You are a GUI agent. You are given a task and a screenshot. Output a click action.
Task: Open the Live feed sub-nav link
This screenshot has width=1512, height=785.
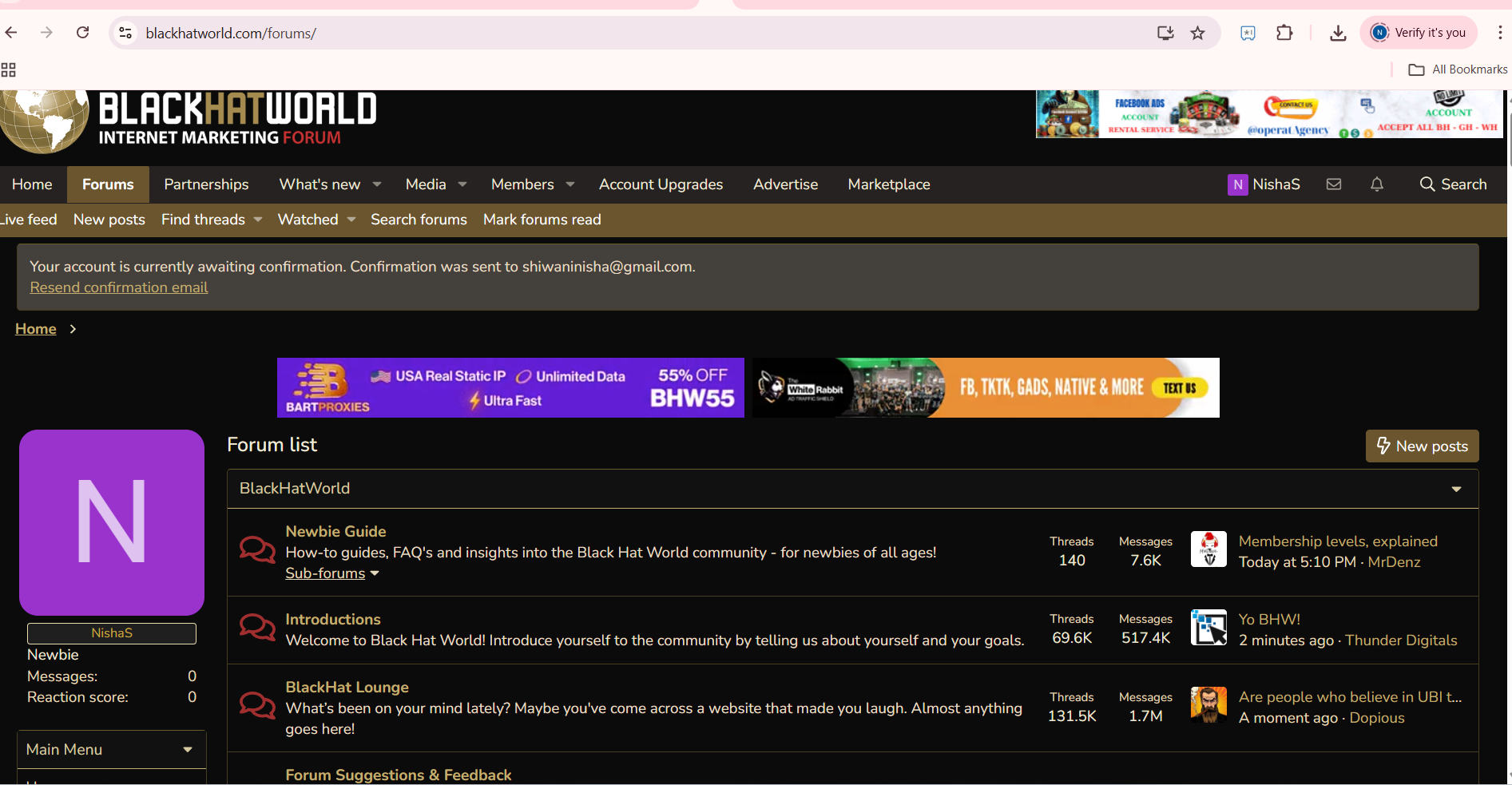click(28, 220)
